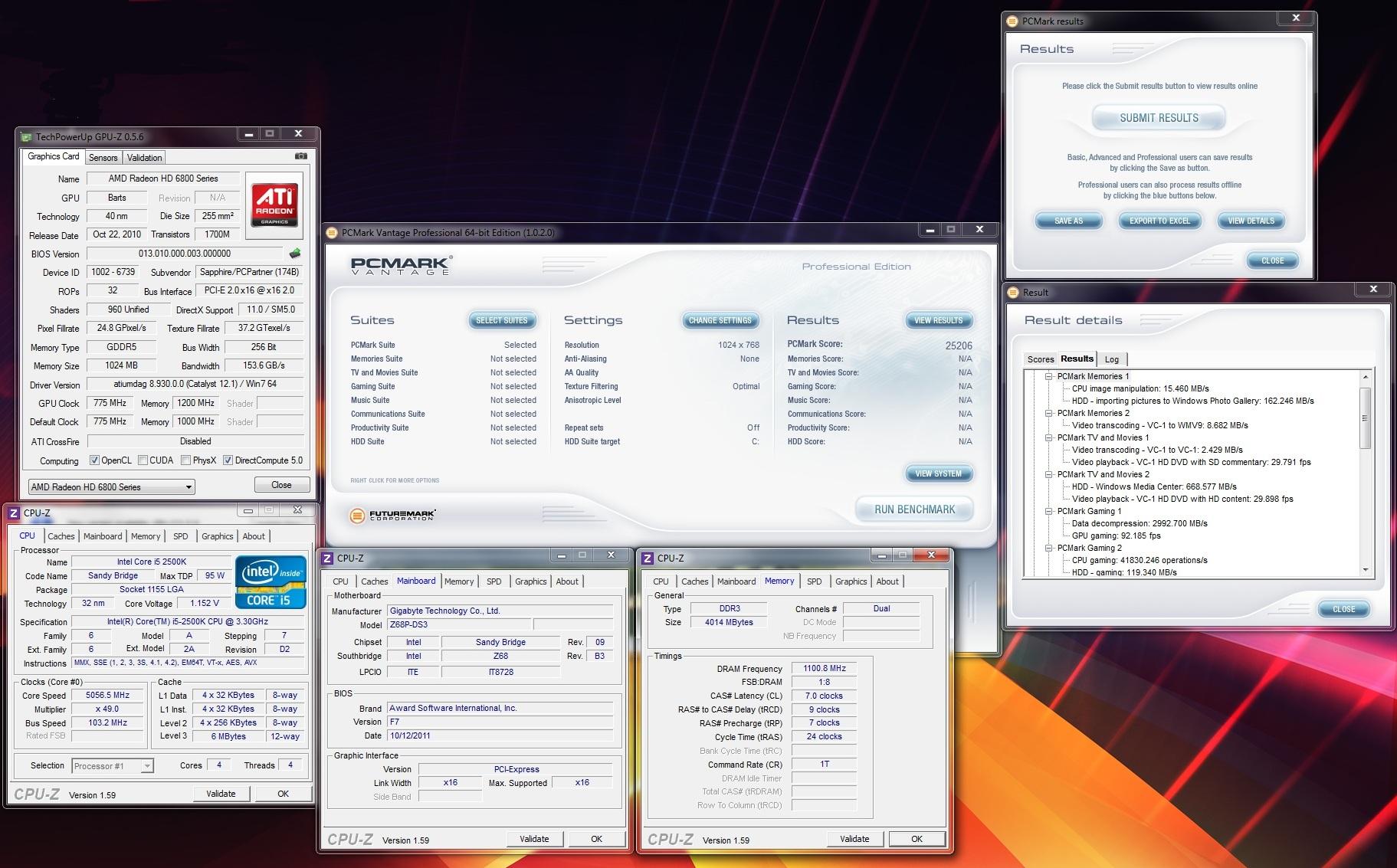Image resolution: width=1397 pixels, height=868 pixels.
Task: Collapse the PCMark Gaming 1 tree node
Action: pos(1048,511)
